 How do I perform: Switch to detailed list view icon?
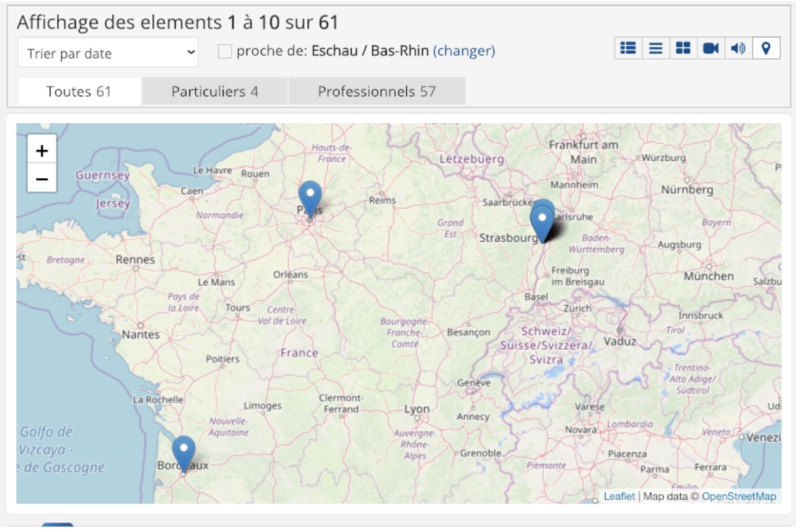tap(628, 48)
